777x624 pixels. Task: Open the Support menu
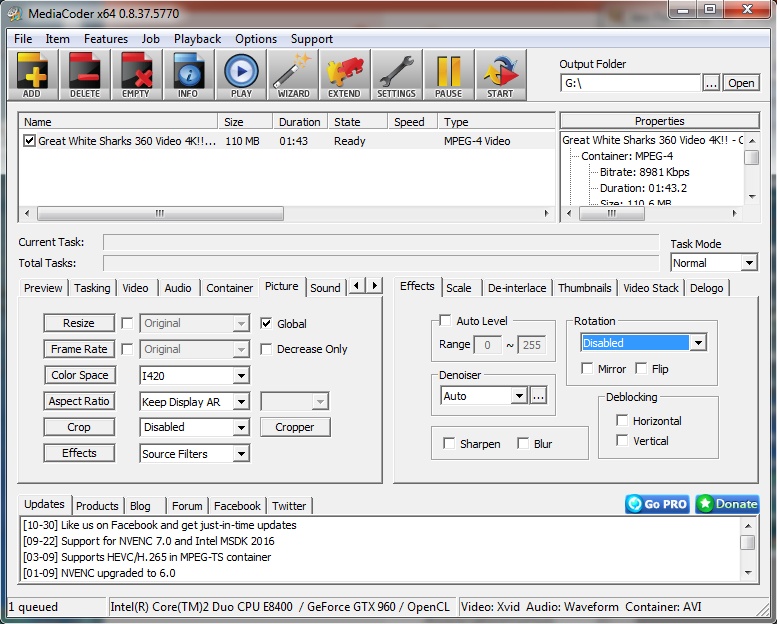pyautogui.click(x=312, y=39)
